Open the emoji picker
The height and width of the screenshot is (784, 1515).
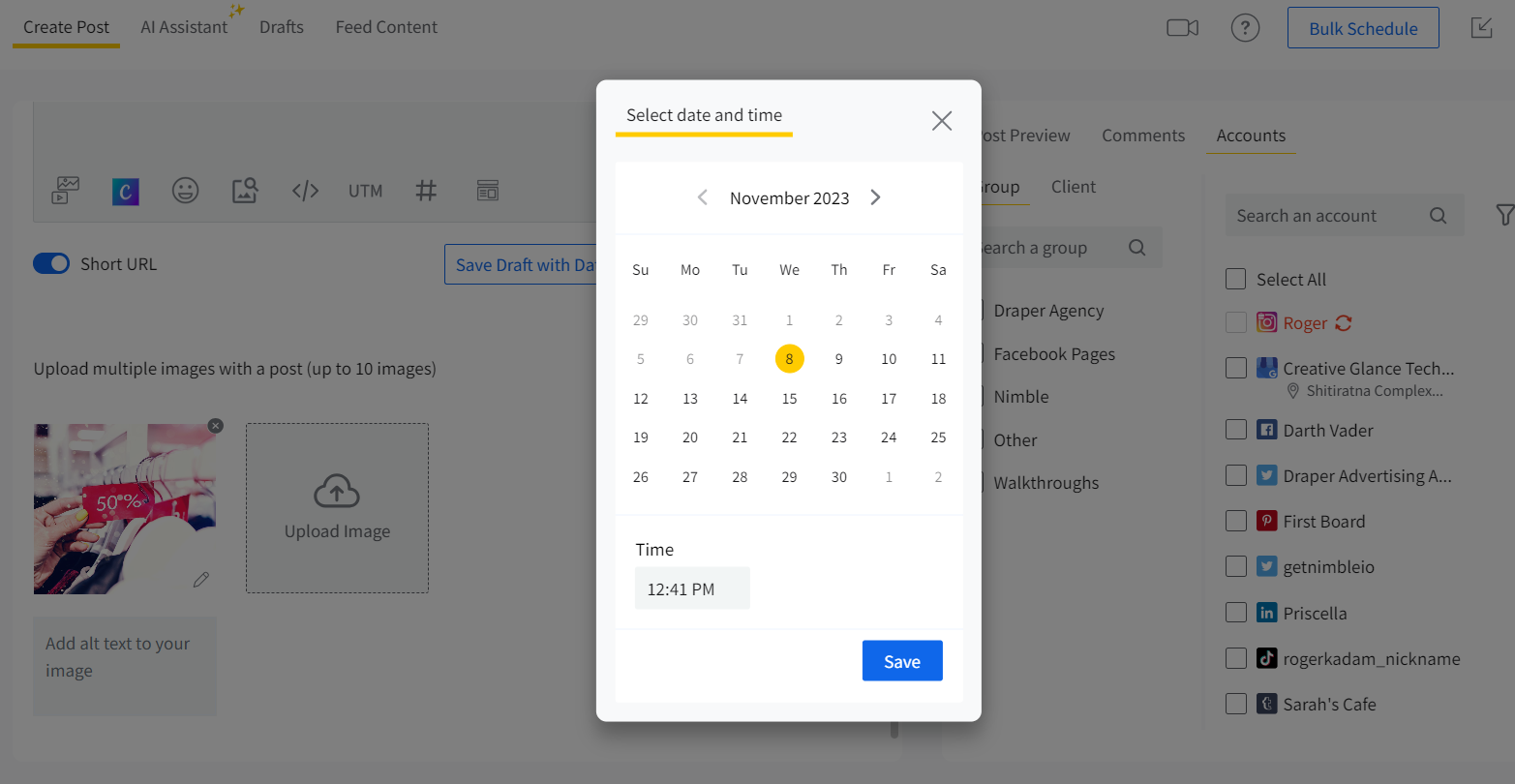click(x=186, y=191)
